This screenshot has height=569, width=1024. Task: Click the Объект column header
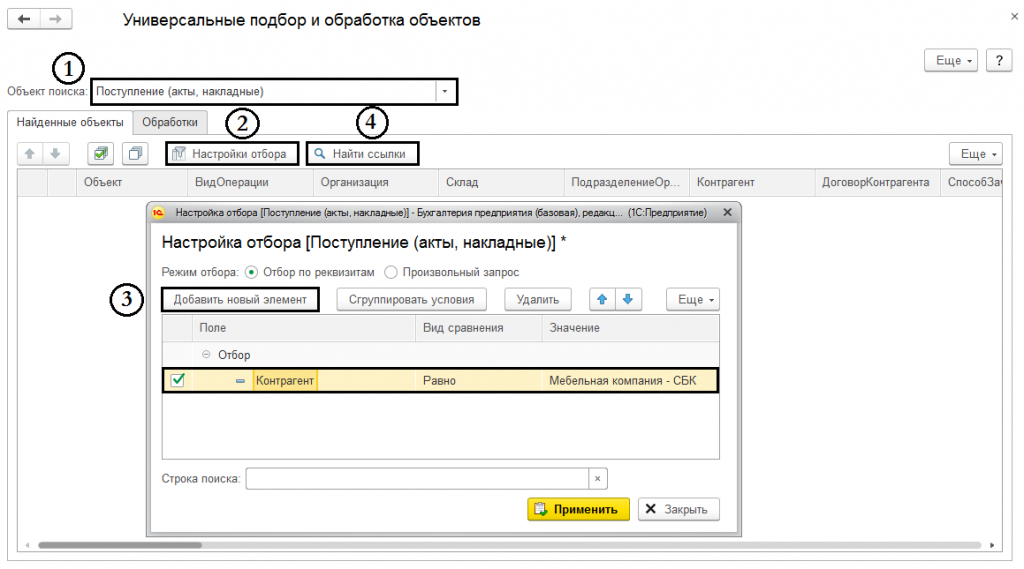click(x=132, y=182)
